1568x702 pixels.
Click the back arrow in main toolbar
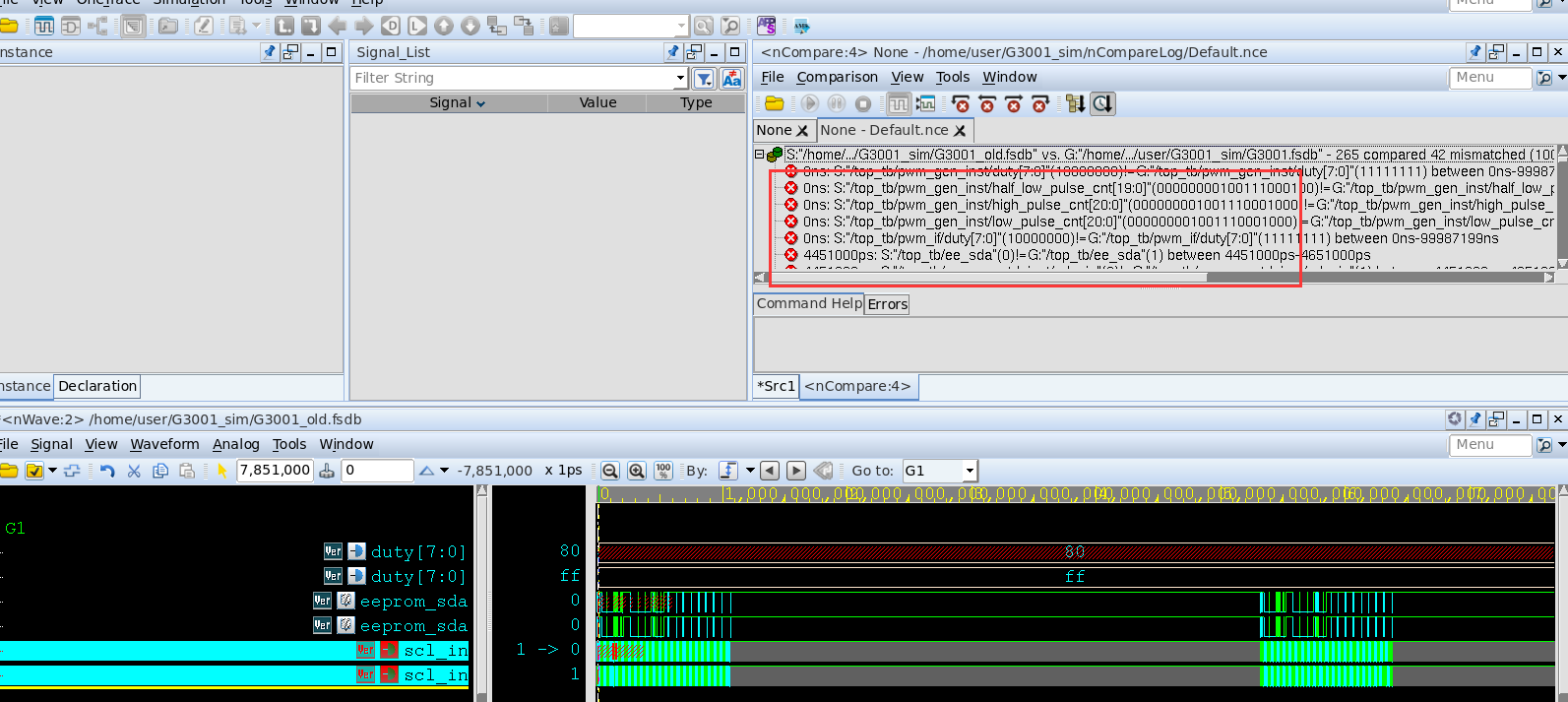(338, 26)
